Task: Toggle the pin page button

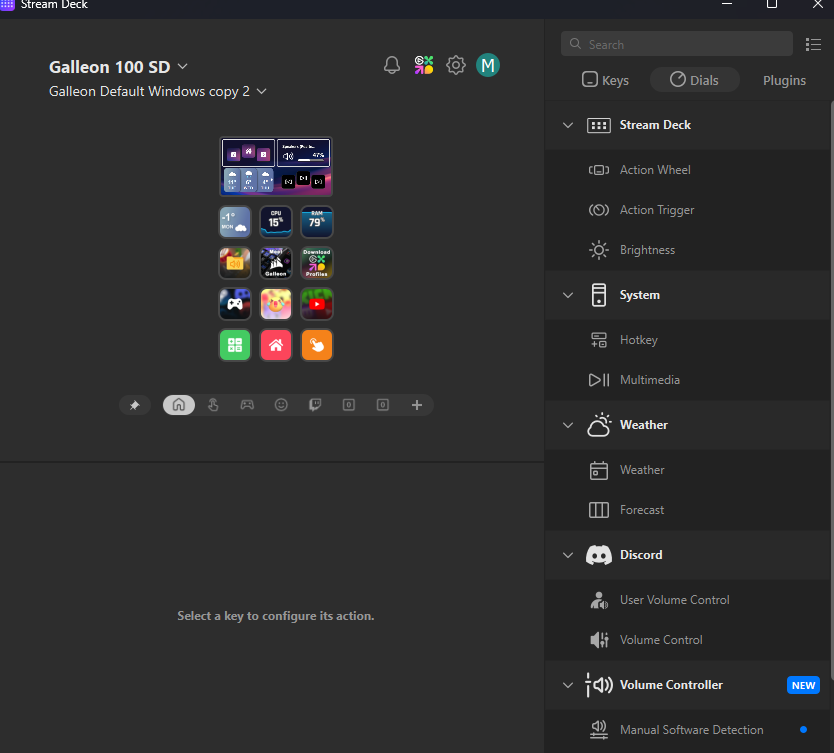Action: pyautogui.click(x=135, y=405)
